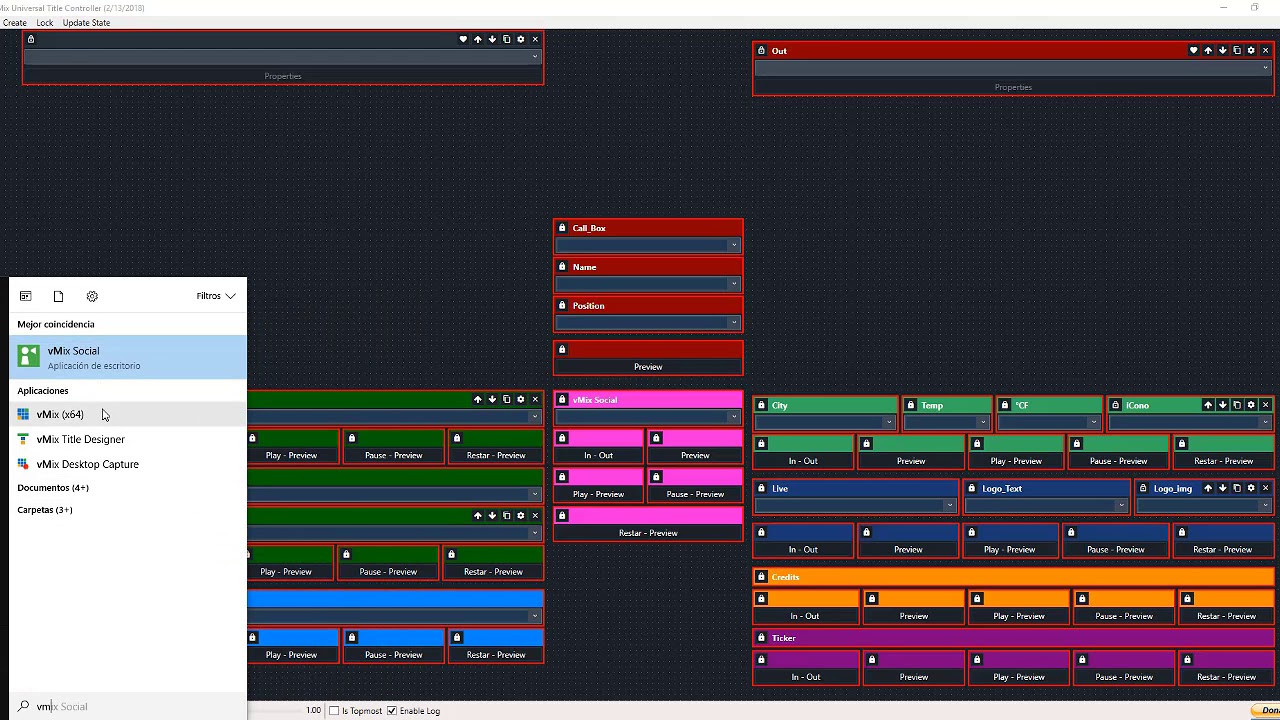
Task: Expand the Live dropdown
Action: tap(855, 505)
